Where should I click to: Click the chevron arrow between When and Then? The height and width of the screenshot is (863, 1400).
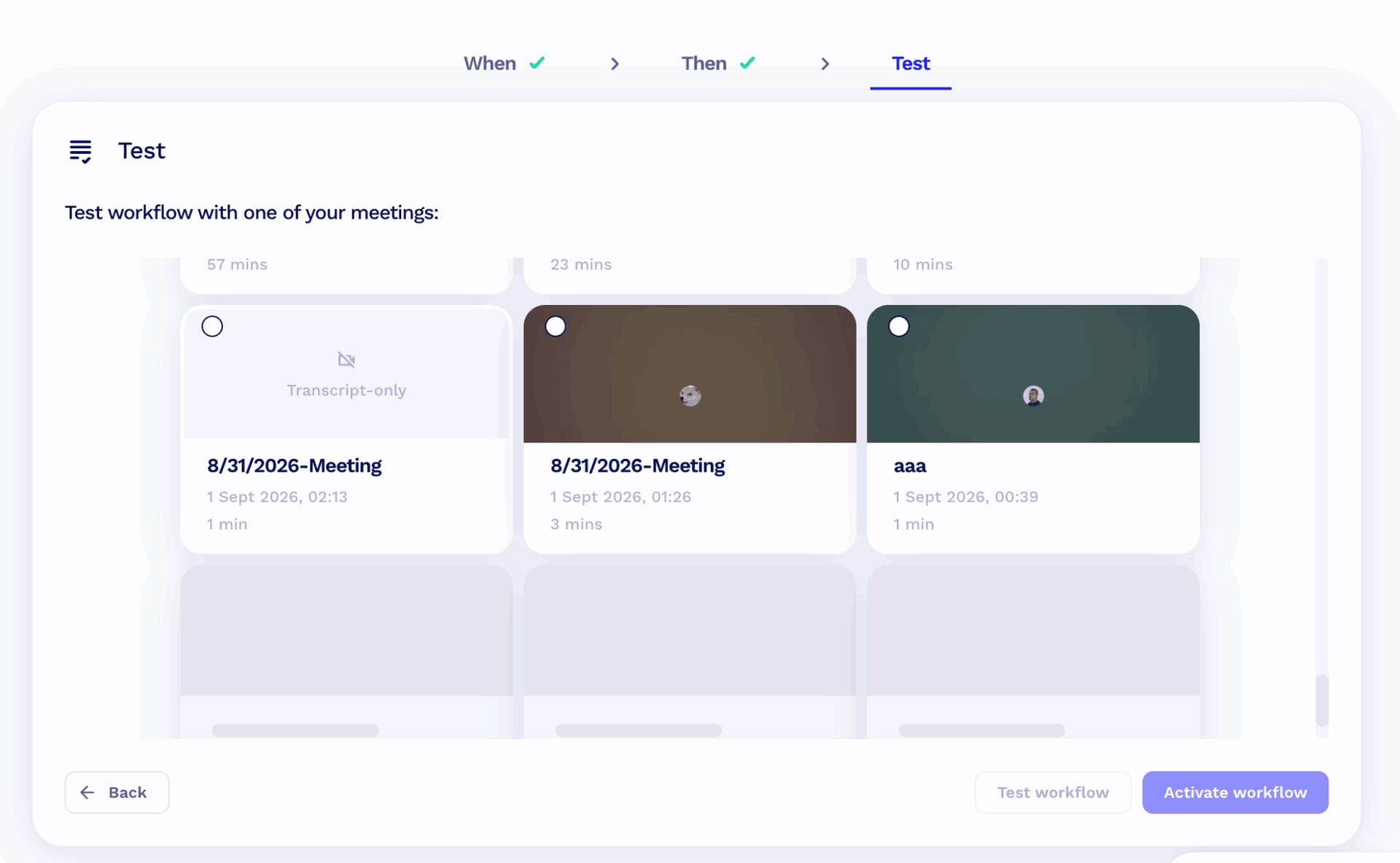(x=615, y=64)
